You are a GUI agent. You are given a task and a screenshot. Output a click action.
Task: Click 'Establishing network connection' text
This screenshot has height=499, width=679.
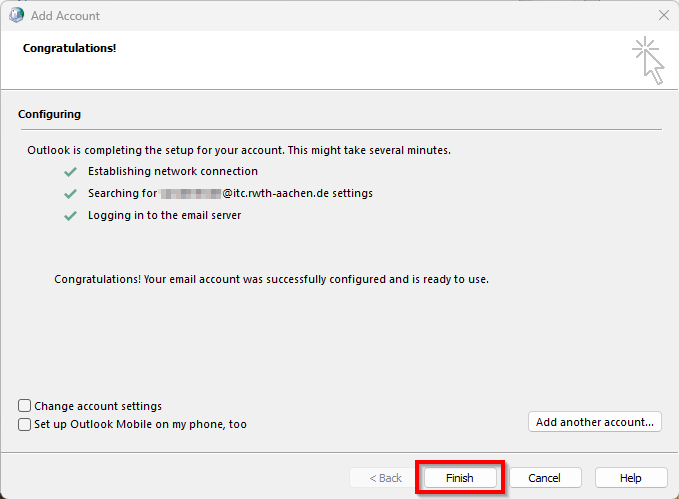pyautogui.click(x=173, y=171)
